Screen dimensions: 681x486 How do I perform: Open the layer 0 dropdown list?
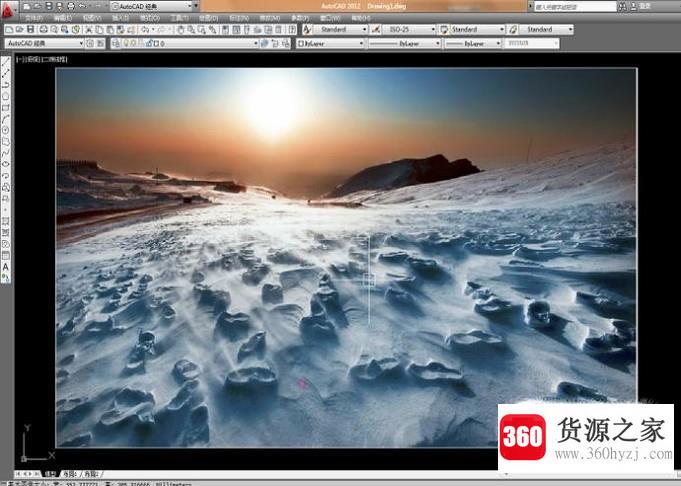click(256, 43)
